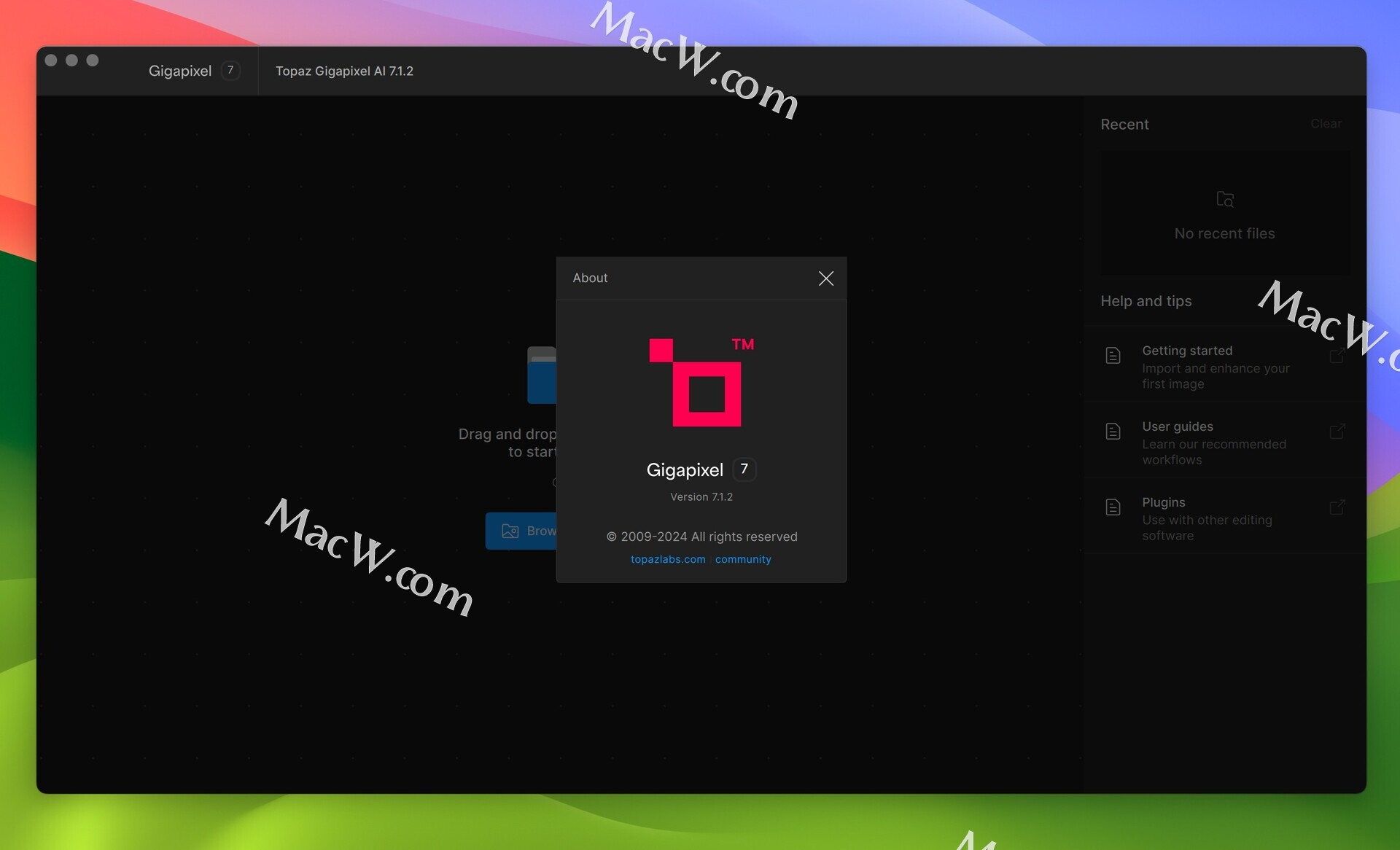This screenshot has width=1400, height=850.
Task: Click the Help and tips heading
Action: [x=1146, y=301]
